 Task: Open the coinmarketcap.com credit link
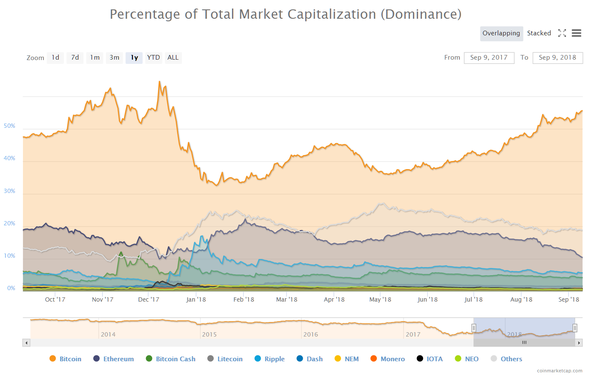[559, 371]
